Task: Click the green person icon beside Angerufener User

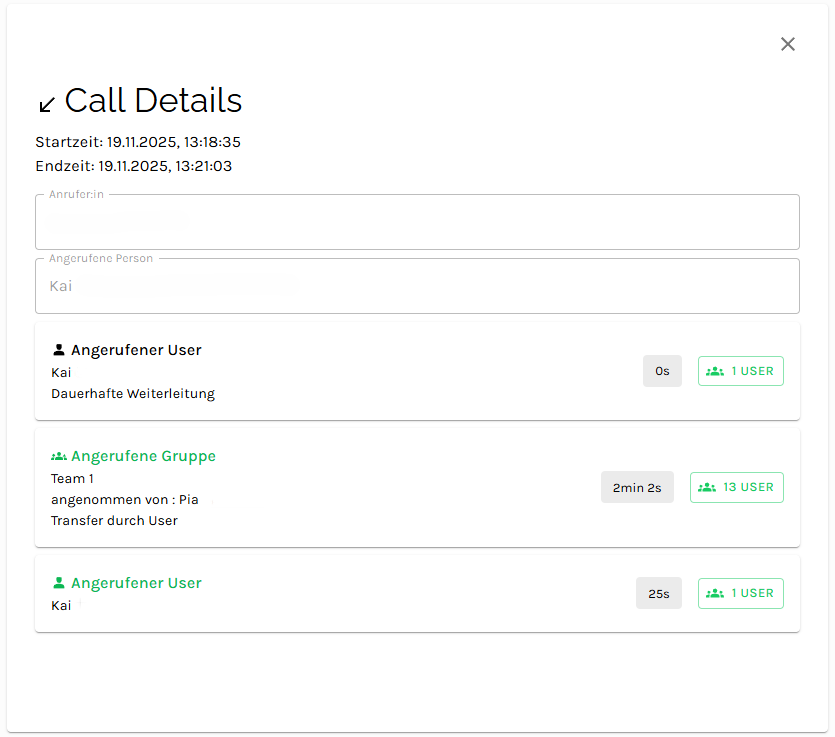Action: click(x=59, y=583)
